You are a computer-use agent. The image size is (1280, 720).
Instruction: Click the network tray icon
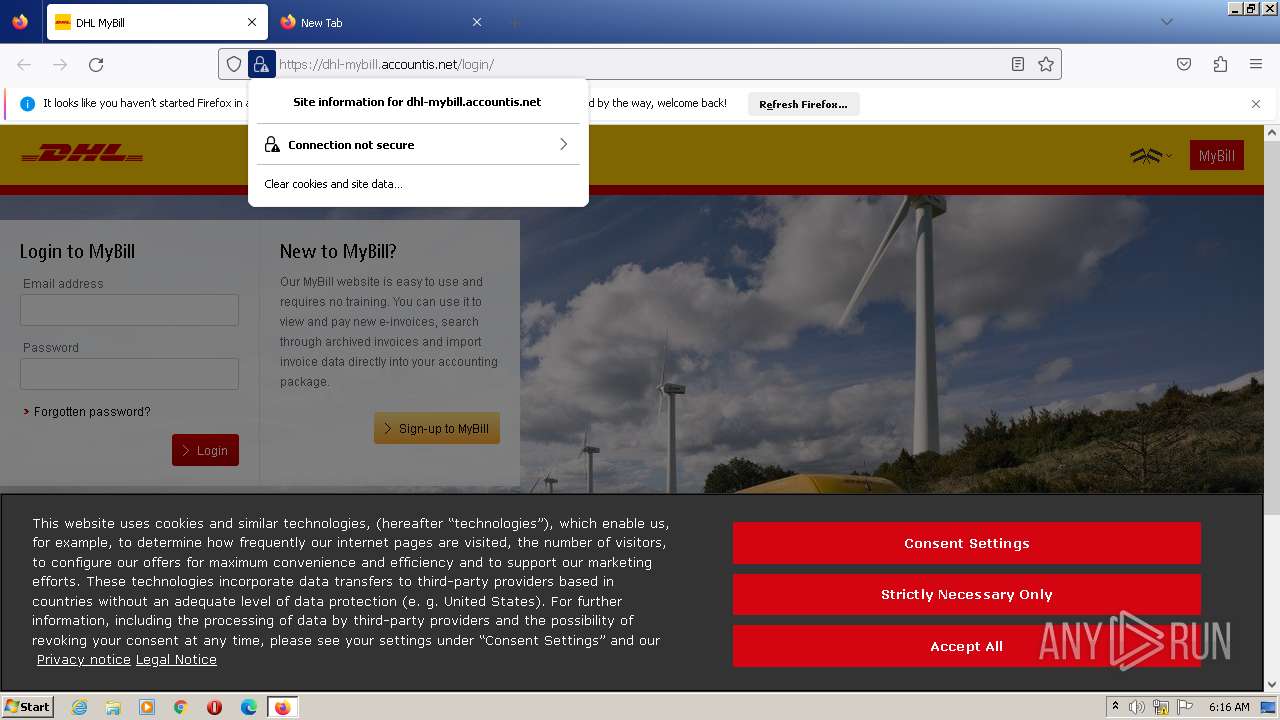[1161, 707]
